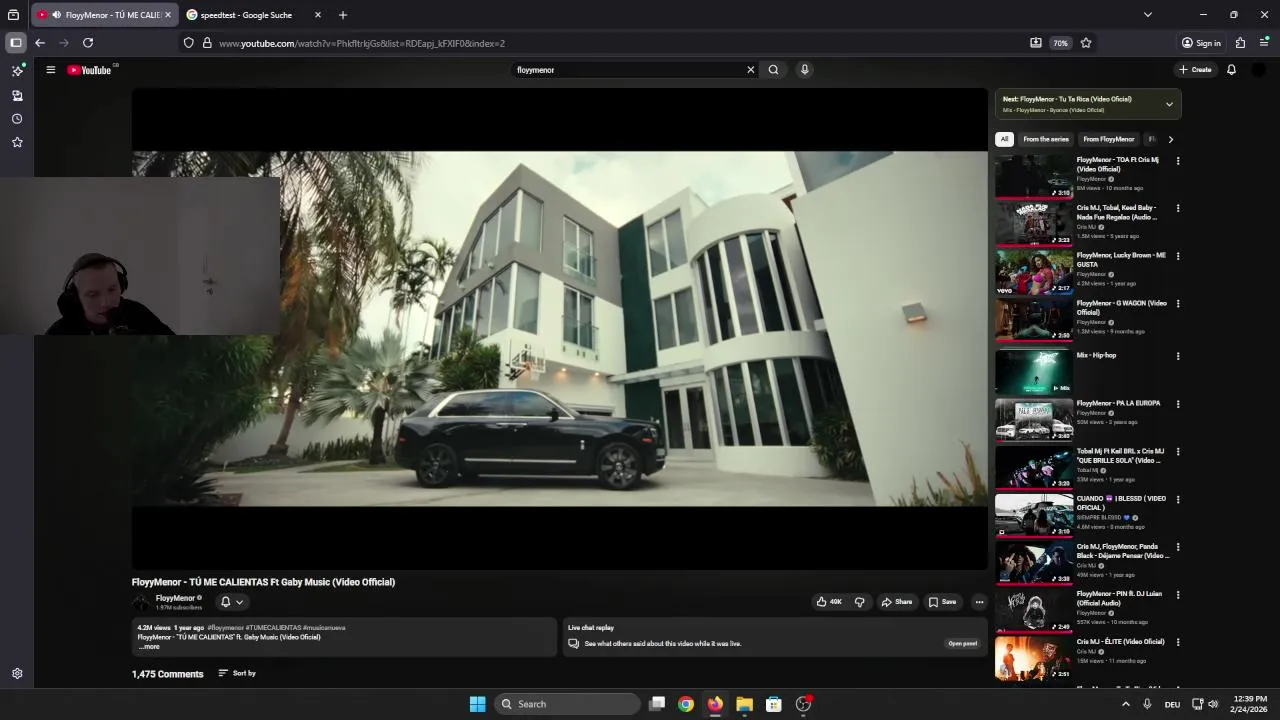Expand description with ...more

click(149, 647)
